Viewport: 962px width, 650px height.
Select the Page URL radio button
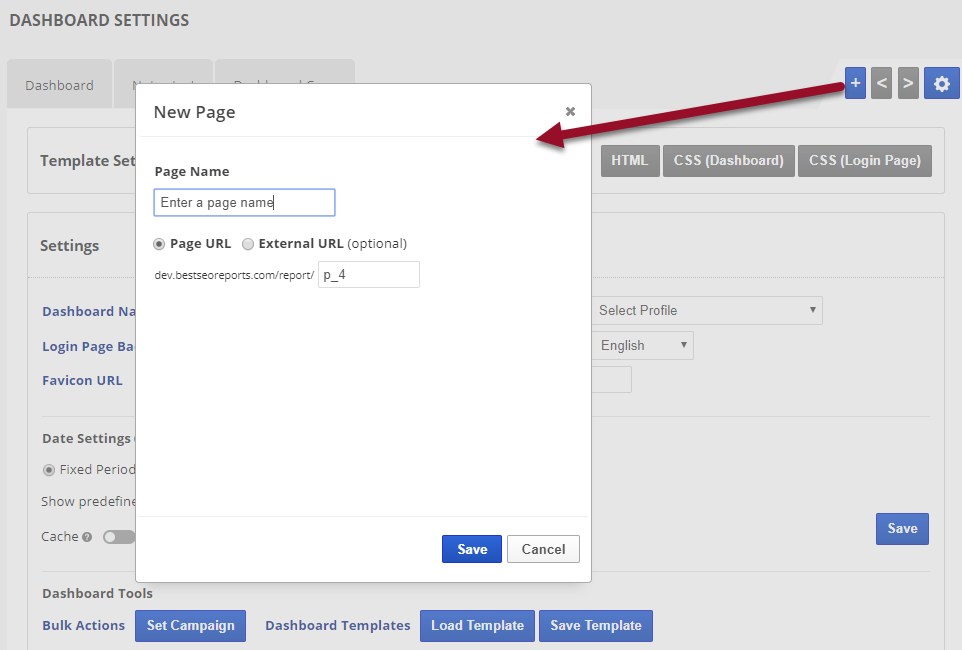coord(159,243)
